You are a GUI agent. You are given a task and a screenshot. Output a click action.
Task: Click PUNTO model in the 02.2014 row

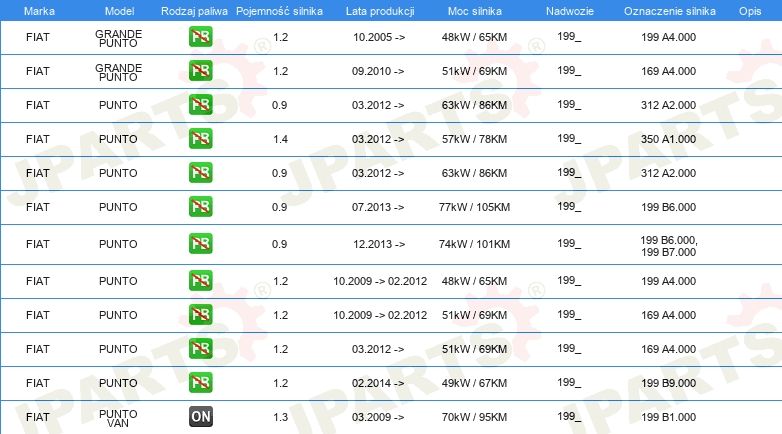pyautogui.click(x=118, y=383)
